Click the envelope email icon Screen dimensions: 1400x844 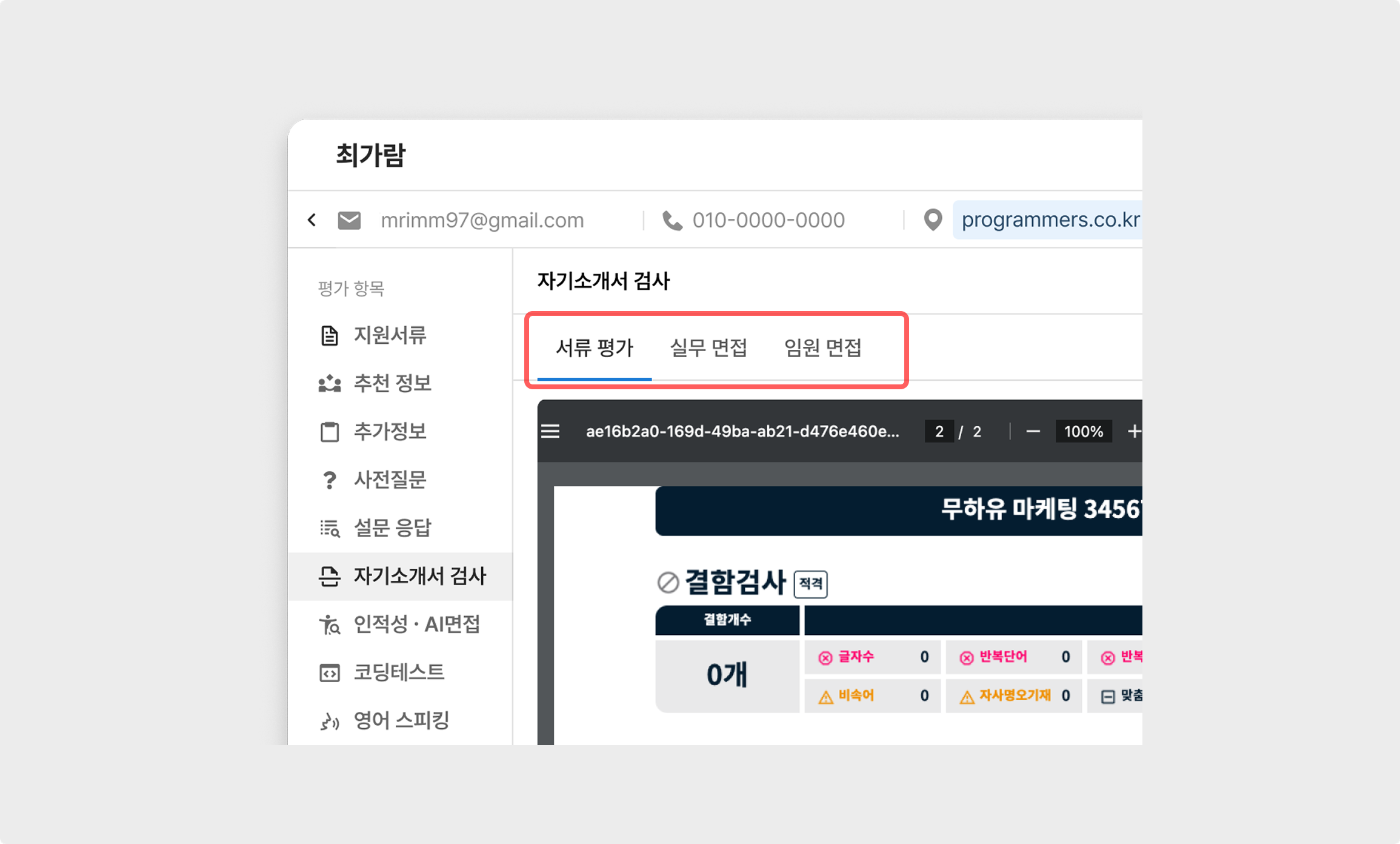(349, 220)
